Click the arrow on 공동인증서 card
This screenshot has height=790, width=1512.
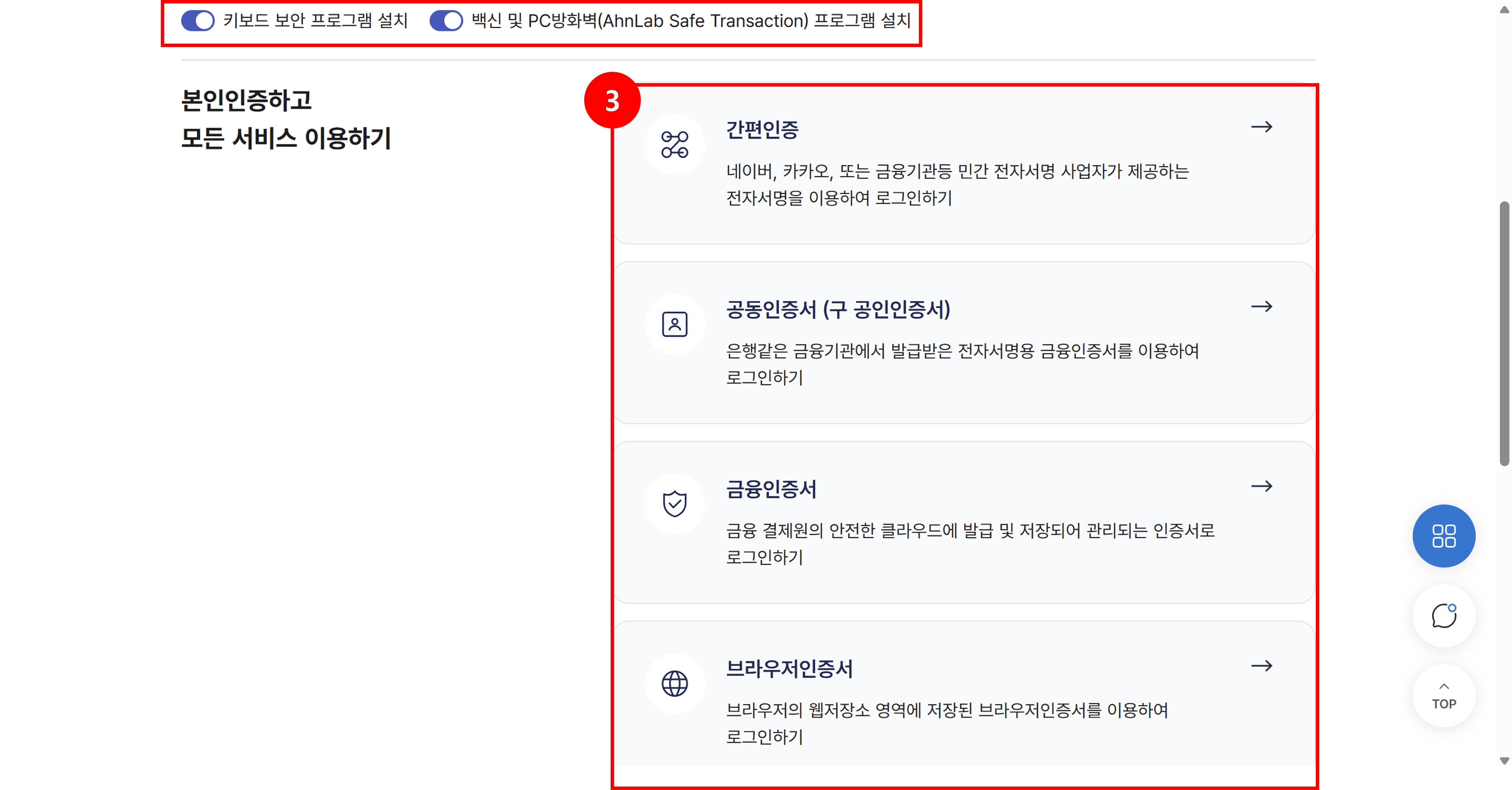point(1261,307)
